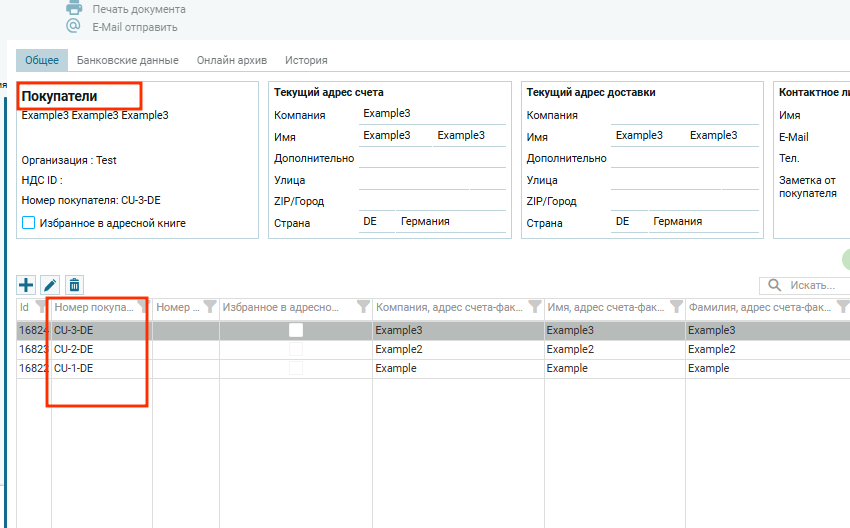Screen dimensions: 850x528
Task: Click E-Mail отправить link
Action: pyautogui.click(x=134, y=27)
